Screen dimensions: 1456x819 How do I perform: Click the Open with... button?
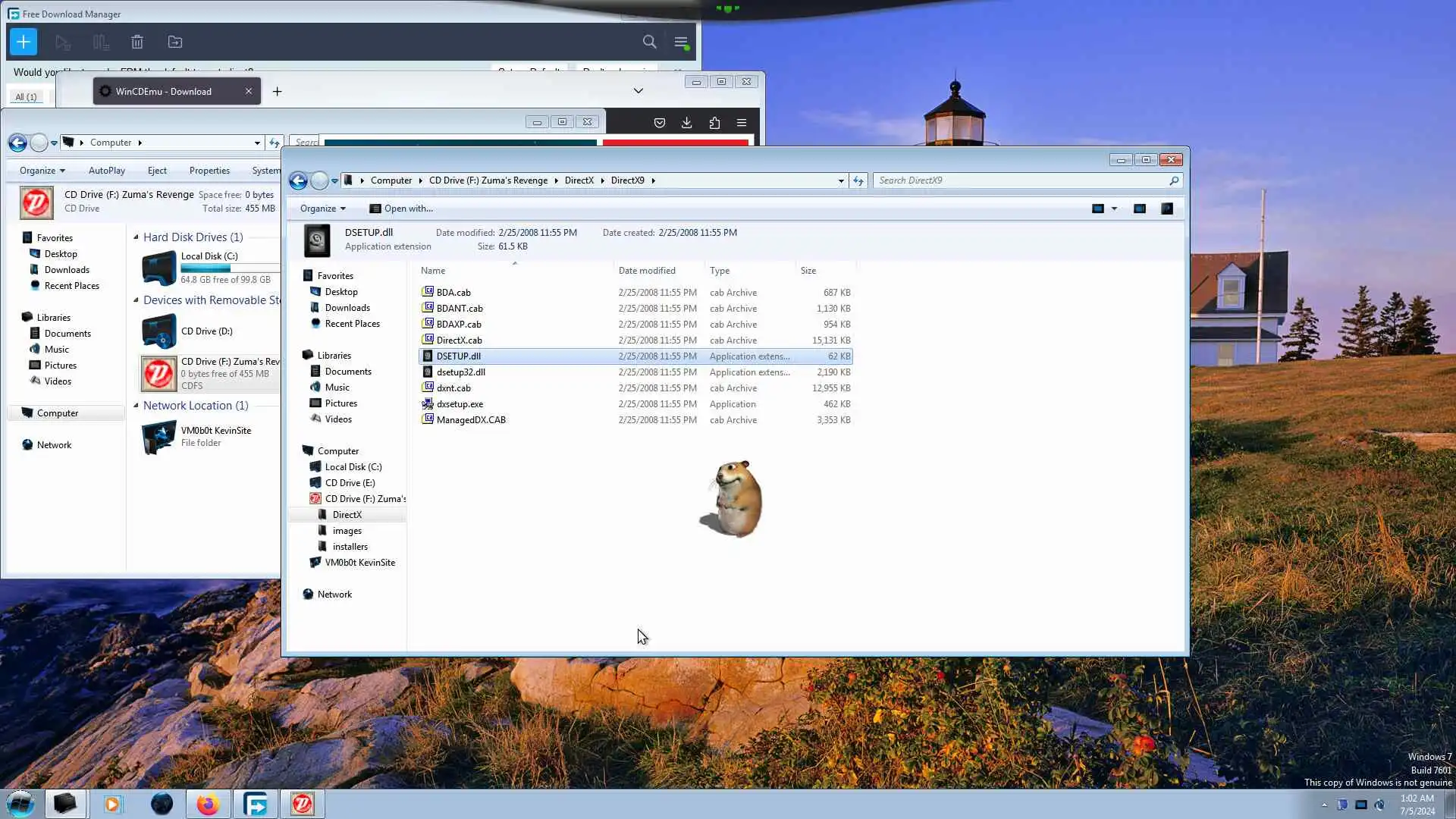coord(401,209)
